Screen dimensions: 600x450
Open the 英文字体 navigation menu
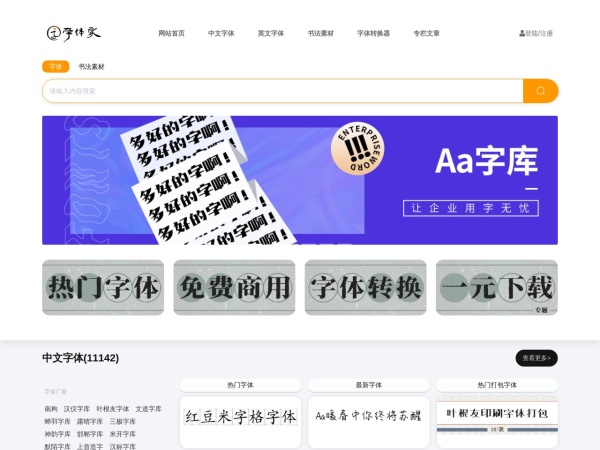pyautogui.click(x=271, y=33)
